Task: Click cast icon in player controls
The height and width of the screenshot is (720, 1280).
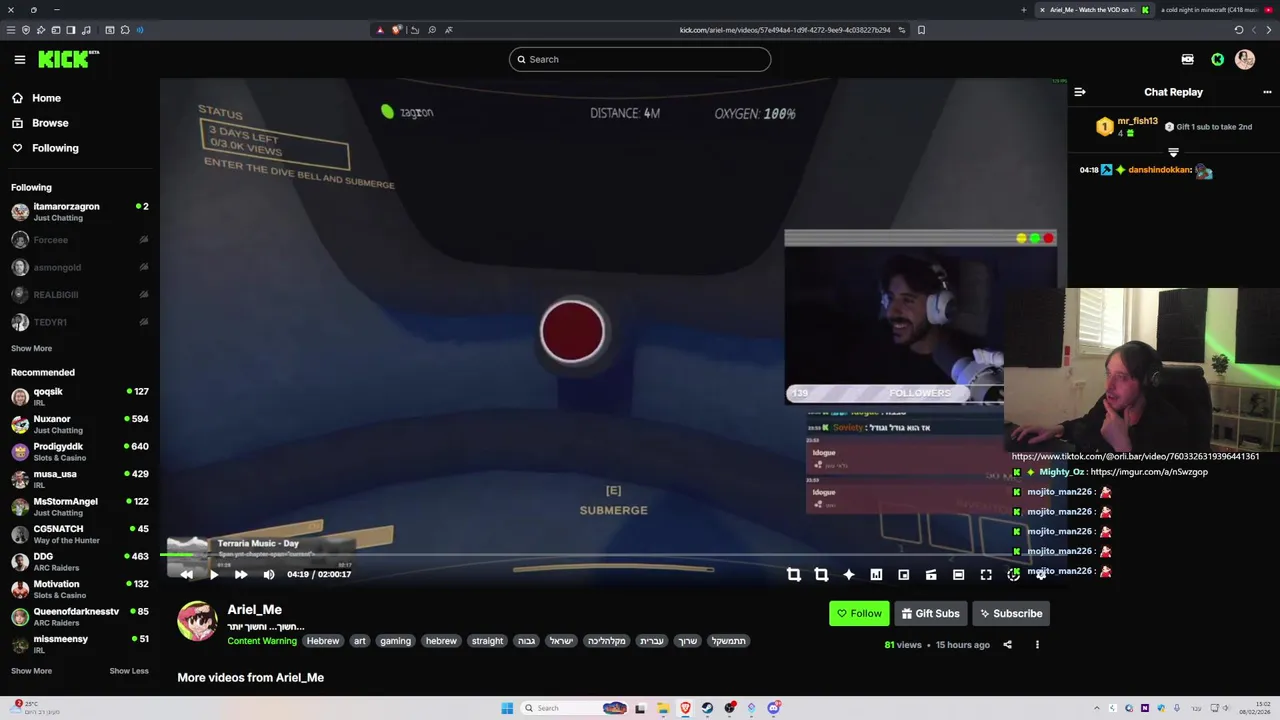Action: click(x=931, y=574)
